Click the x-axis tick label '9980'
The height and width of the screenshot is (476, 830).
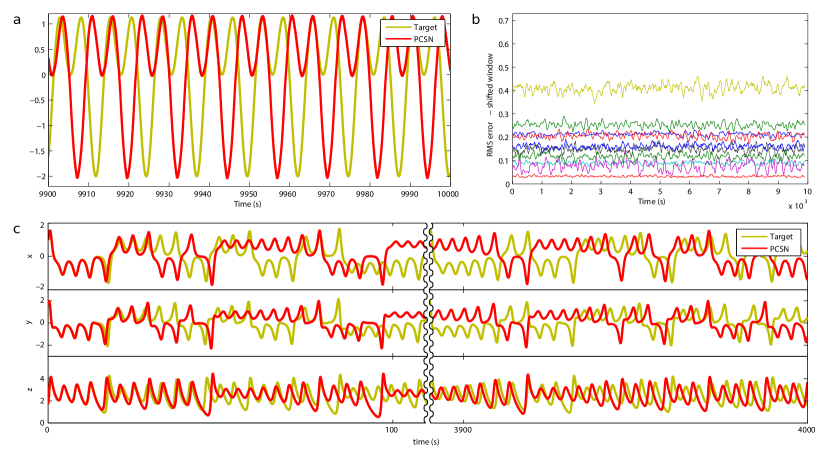coord(366,194)
